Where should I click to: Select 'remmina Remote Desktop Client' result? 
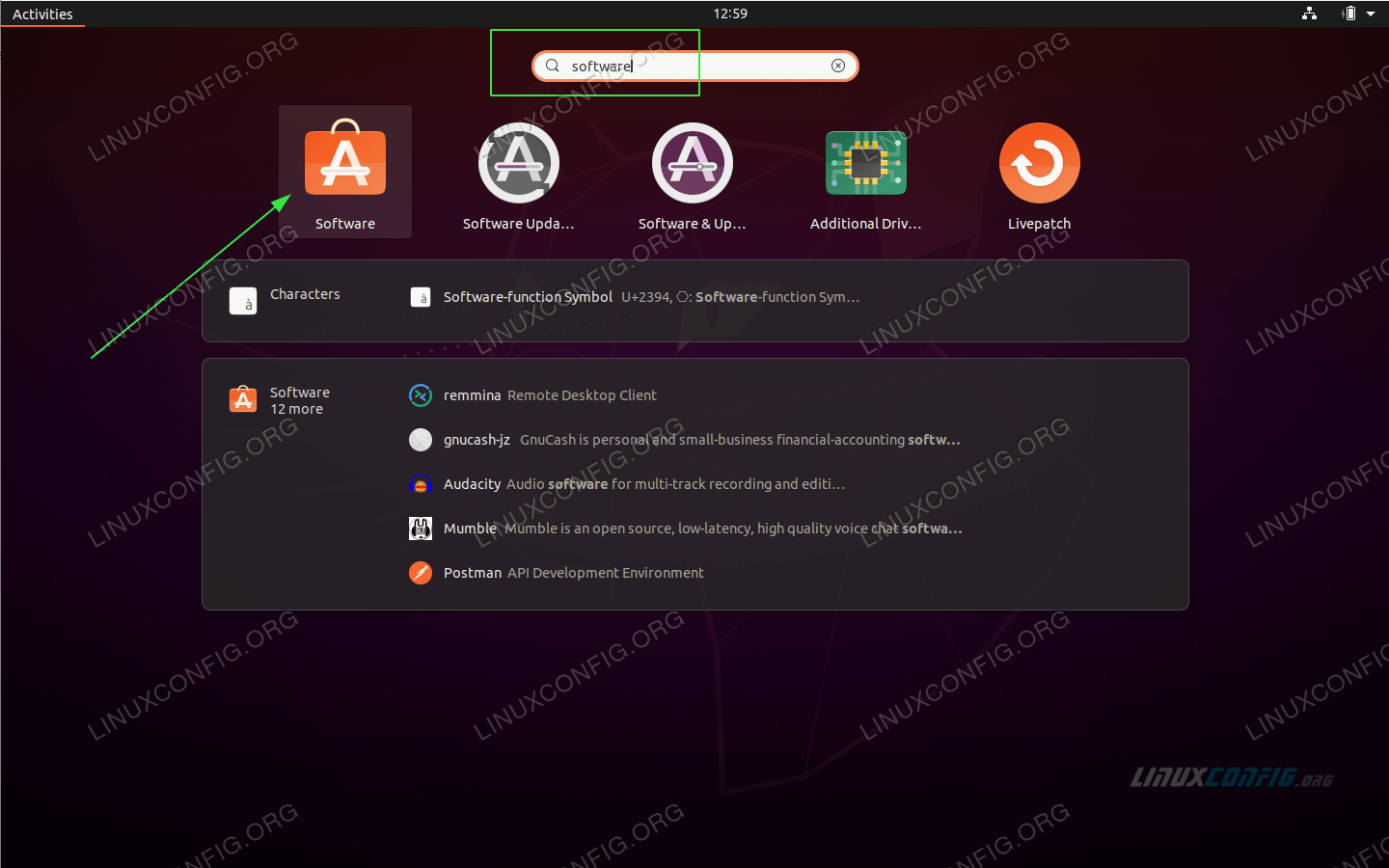tap(550, 395)
